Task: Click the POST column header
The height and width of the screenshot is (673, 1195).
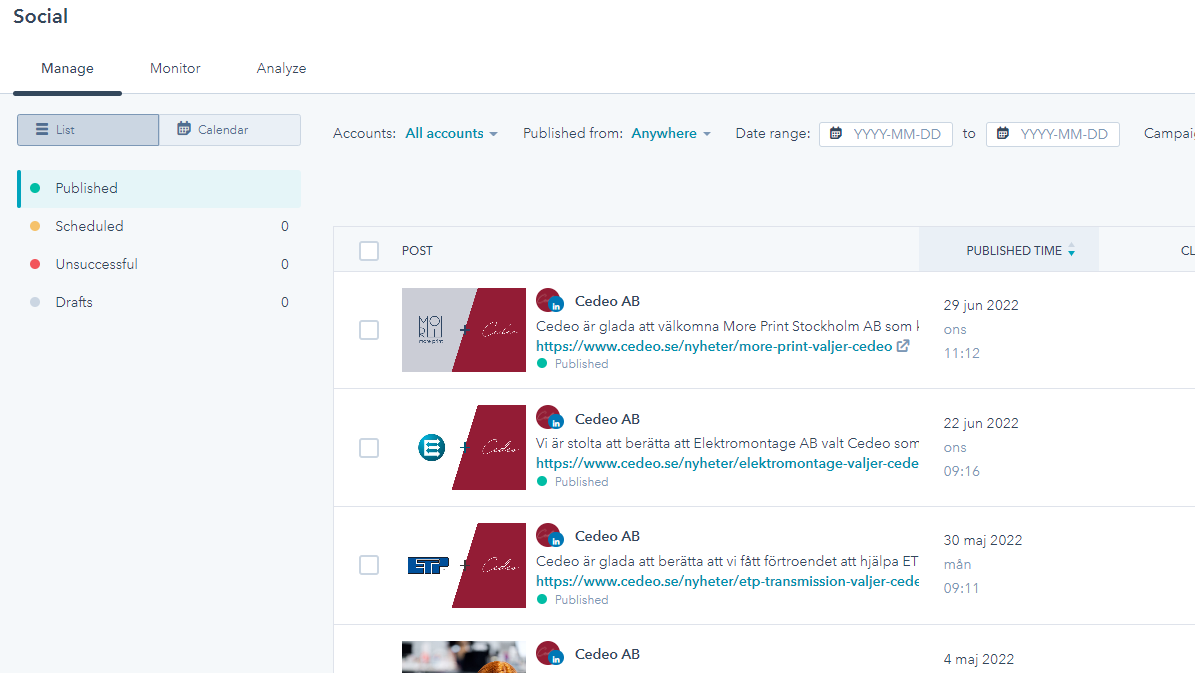Action: coord(417,251)
